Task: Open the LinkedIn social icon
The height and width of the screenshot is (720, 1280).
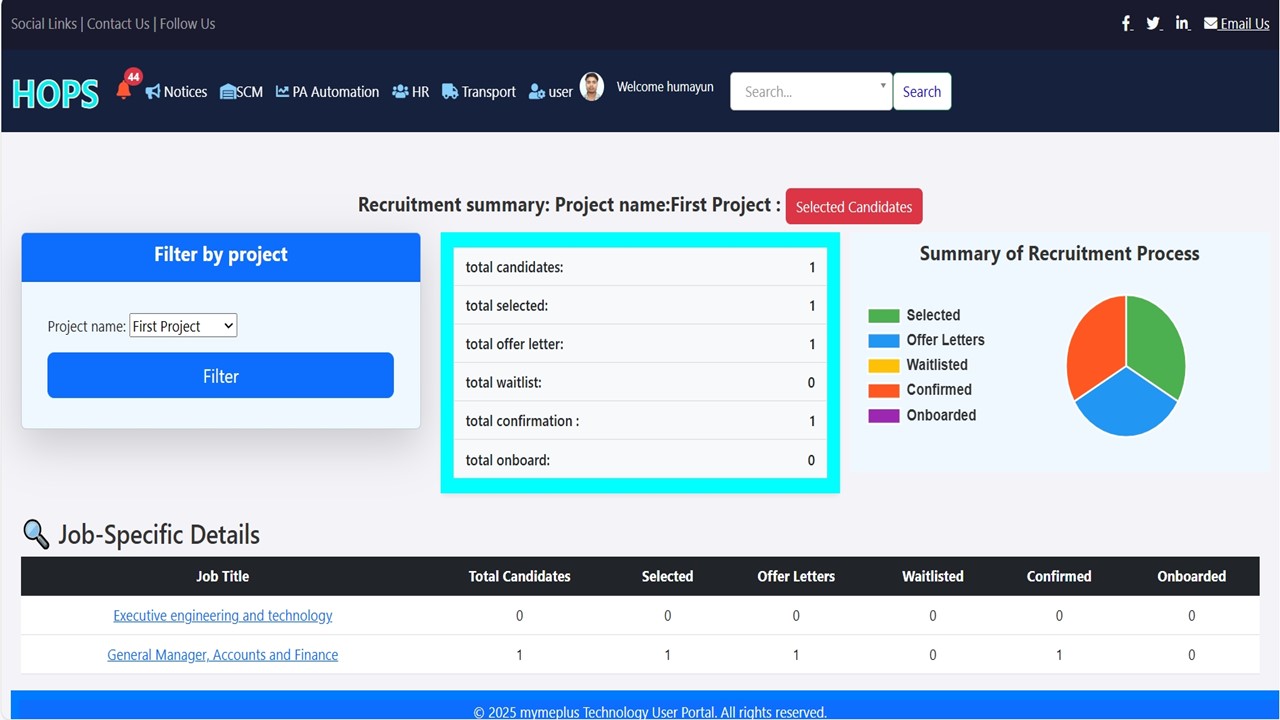Action: click(1183, 23)
